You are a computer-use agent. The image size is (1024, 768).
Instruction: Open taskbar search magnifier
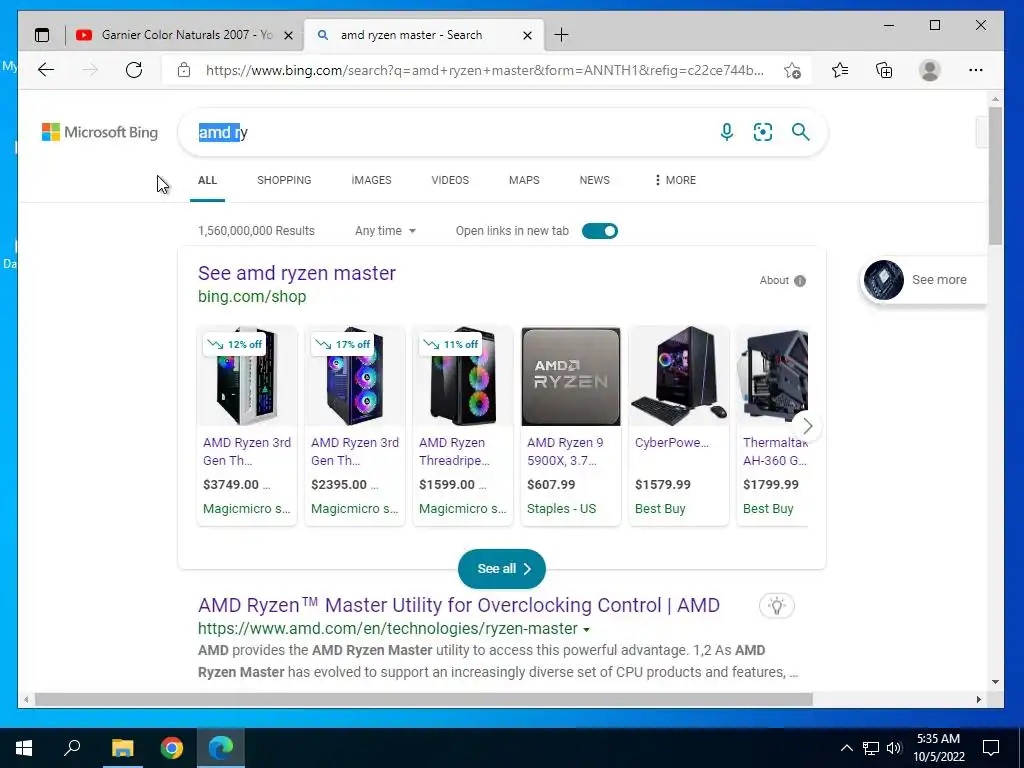pos(72,748)
